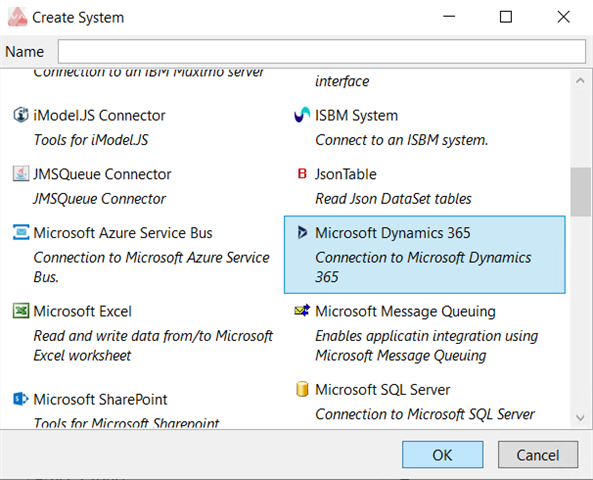This screenshot has height=480, width=593.
Task: Click the Microsoft Dynamics 365 icon
Action: [302, 232]
